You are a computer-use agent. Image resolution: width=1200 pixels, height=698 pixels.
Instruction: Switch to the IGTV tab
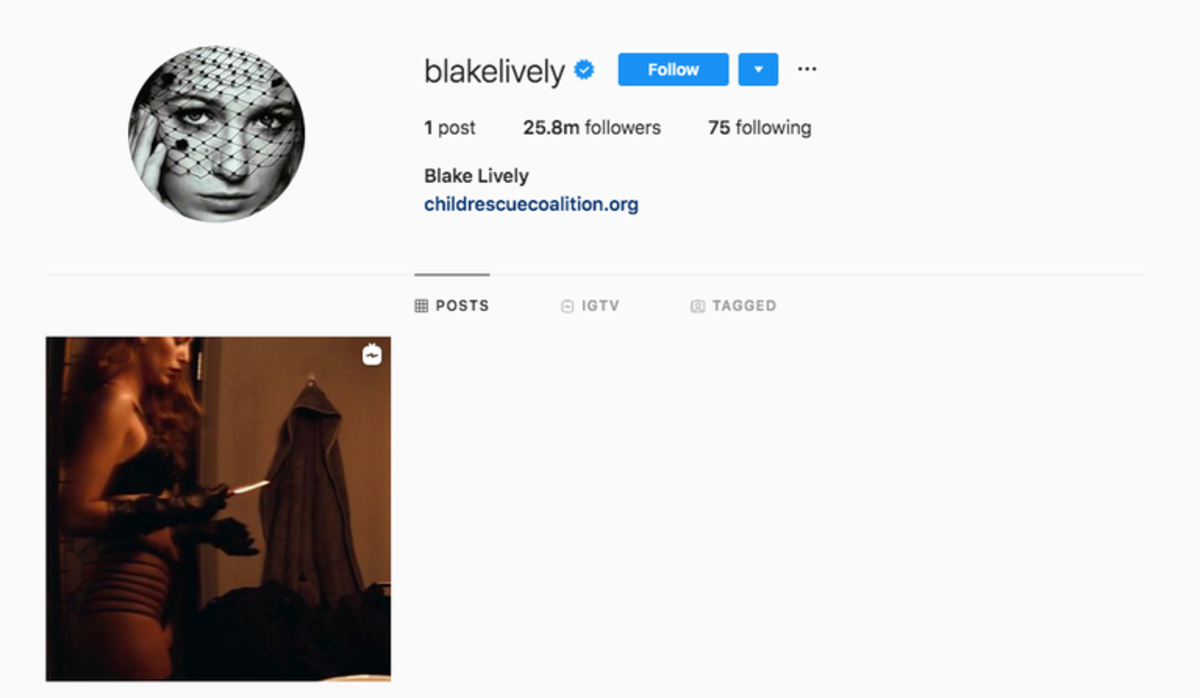pos(590,306)
